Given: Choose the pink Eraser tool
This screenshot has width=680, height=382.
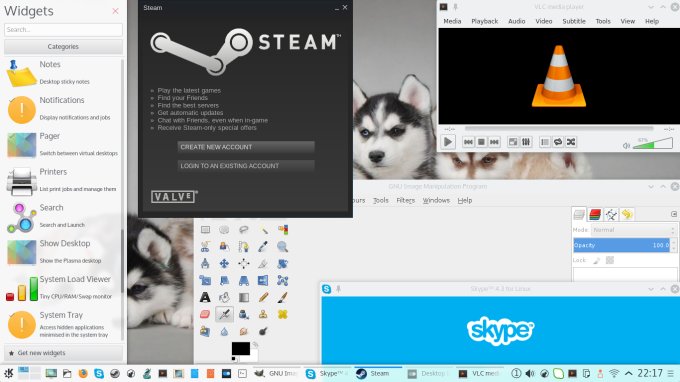Looking at the screenshot, I should pos(205,314).
